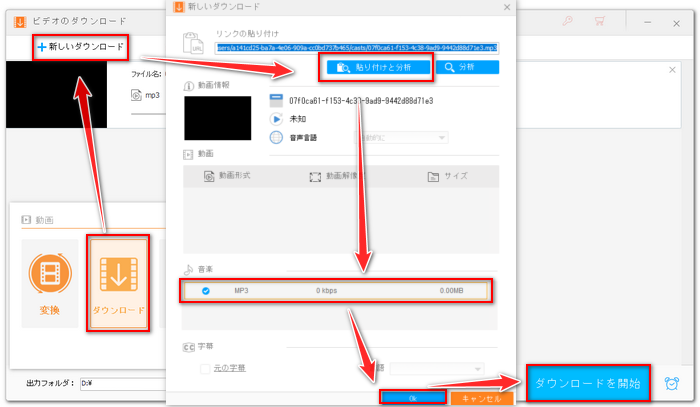
Task: Open the alarm clock scheduler icon
Action: pyautogui.click(x=671, y=383)
